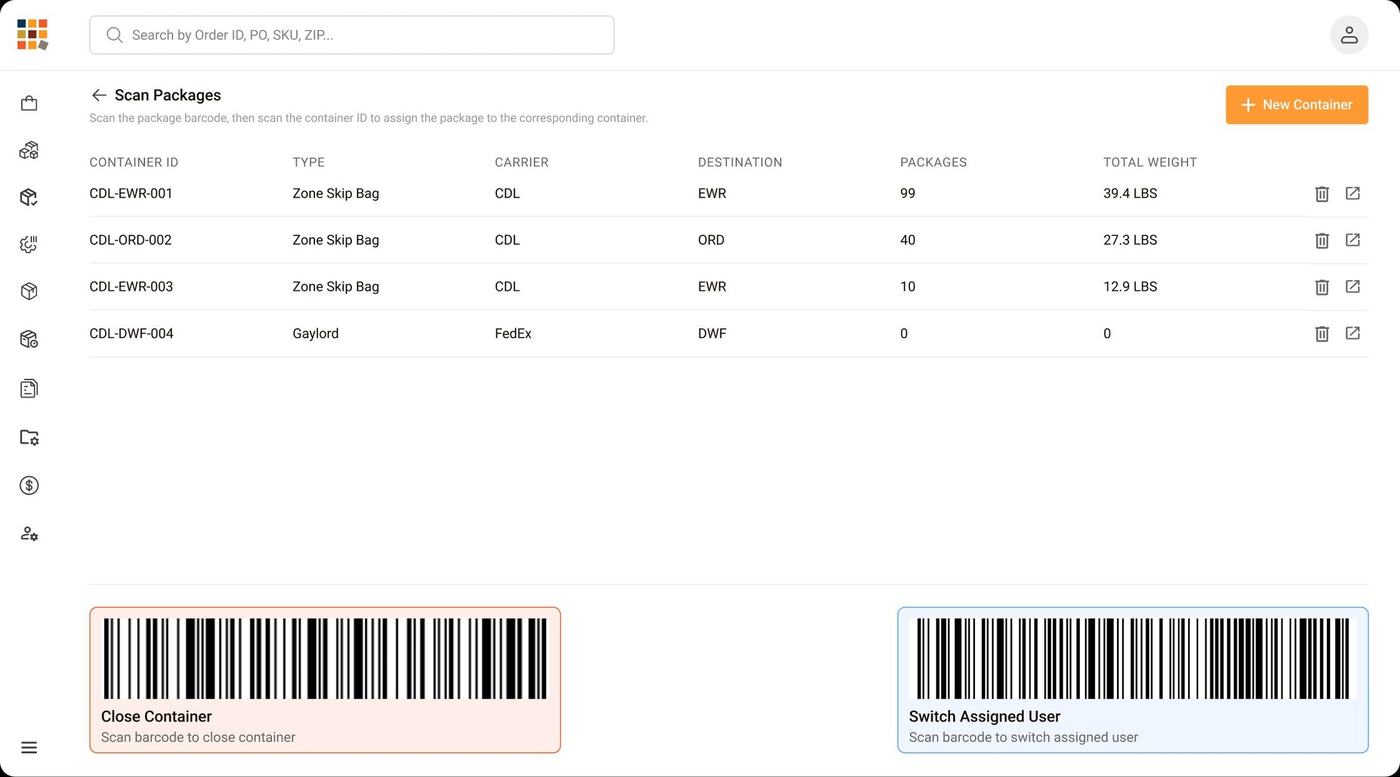Open the dollar sign billing sidebar icon
Screen dimensions: 1400x777
(x=29, y=485)
